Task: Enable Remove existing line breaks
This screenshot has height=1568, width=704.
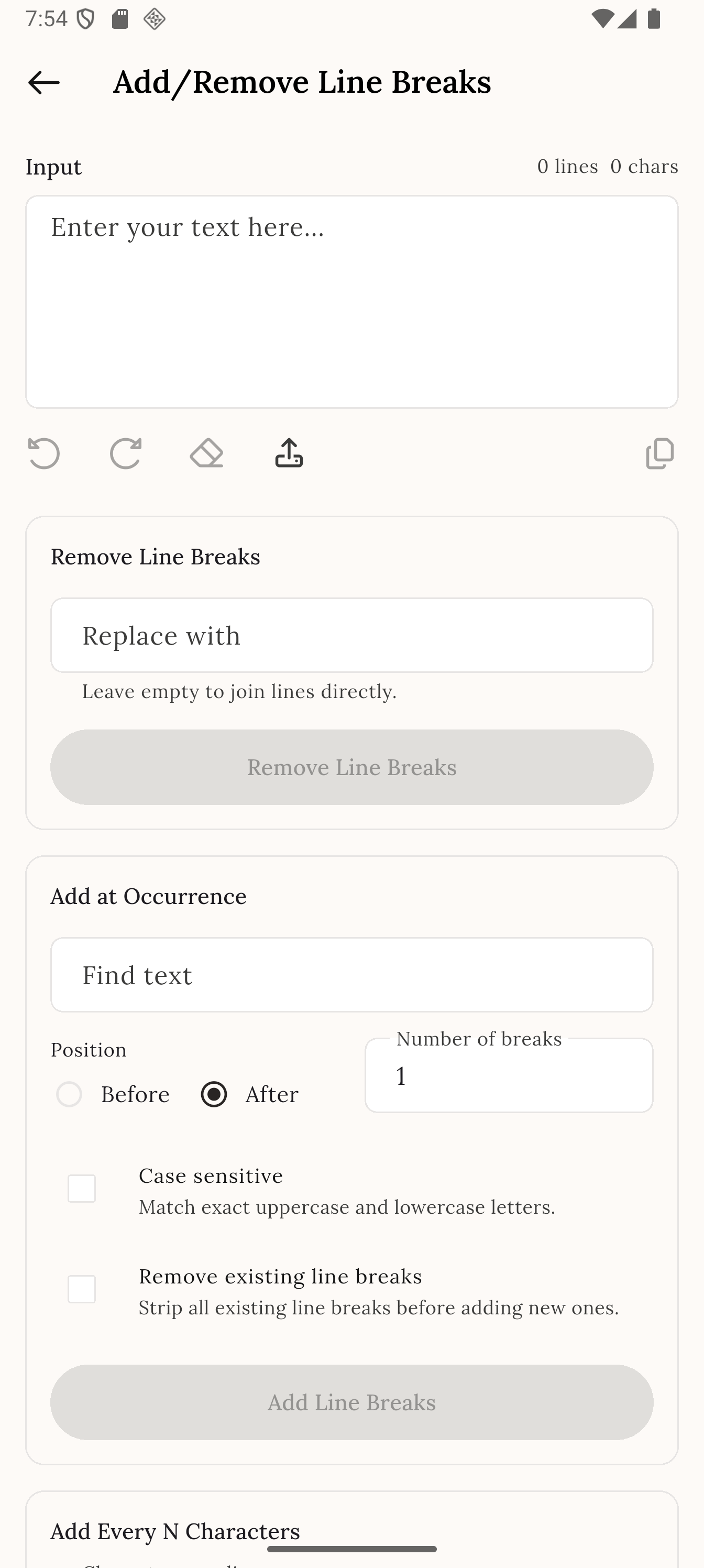Action: coord(83,1289)
